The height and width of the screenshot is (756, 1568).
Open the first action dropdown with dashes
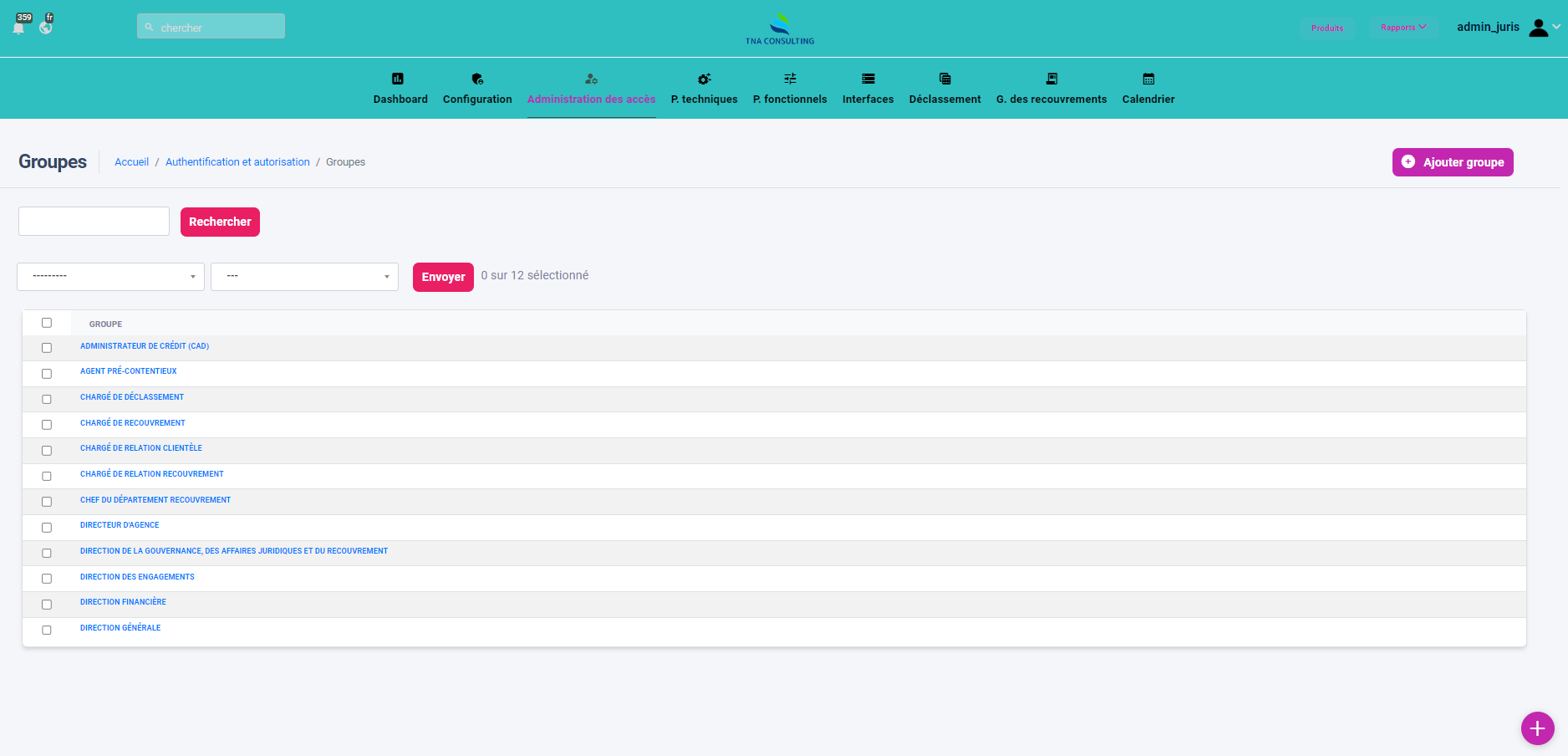click(110, 277)
